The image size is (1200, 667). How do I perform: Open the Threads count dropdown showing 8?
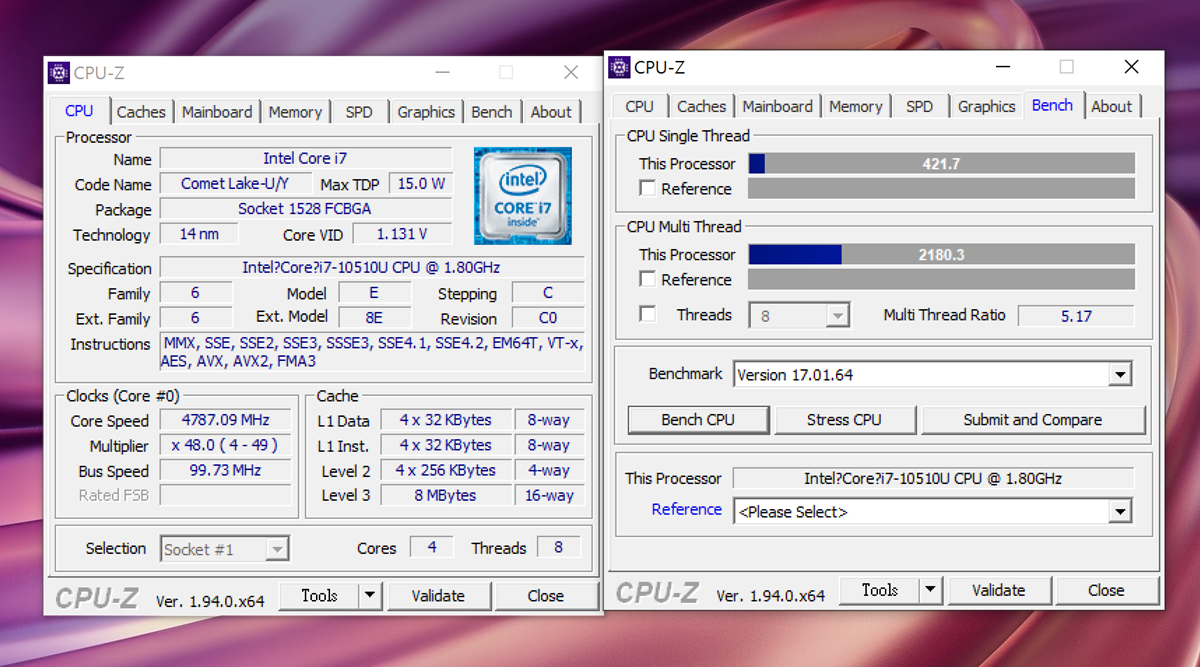click(x=799, y=315)
